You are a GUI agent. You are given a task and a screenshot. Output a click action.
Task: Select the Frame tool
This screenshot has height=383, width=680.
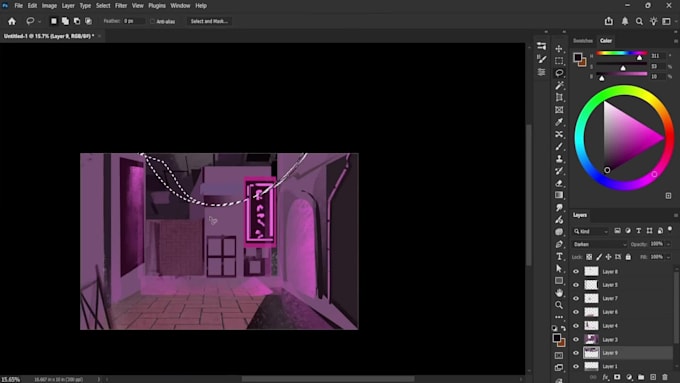click(x=559, y=110)
